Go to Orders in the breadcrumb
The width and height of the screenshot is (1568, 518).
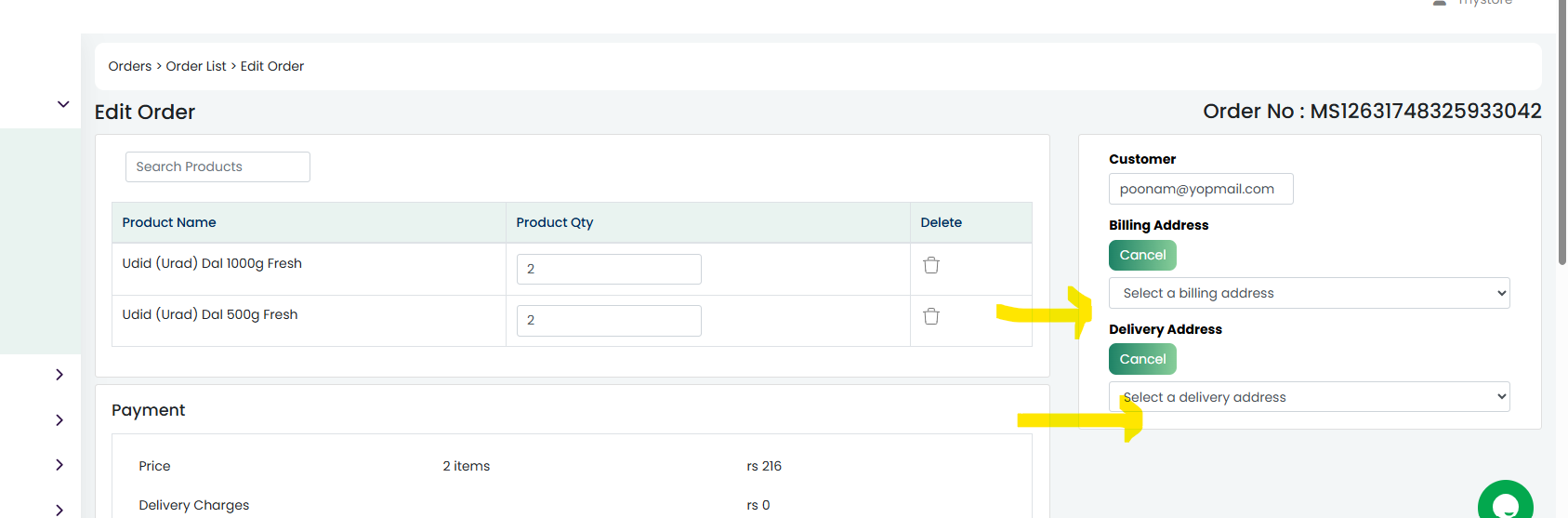click(130, 66)
